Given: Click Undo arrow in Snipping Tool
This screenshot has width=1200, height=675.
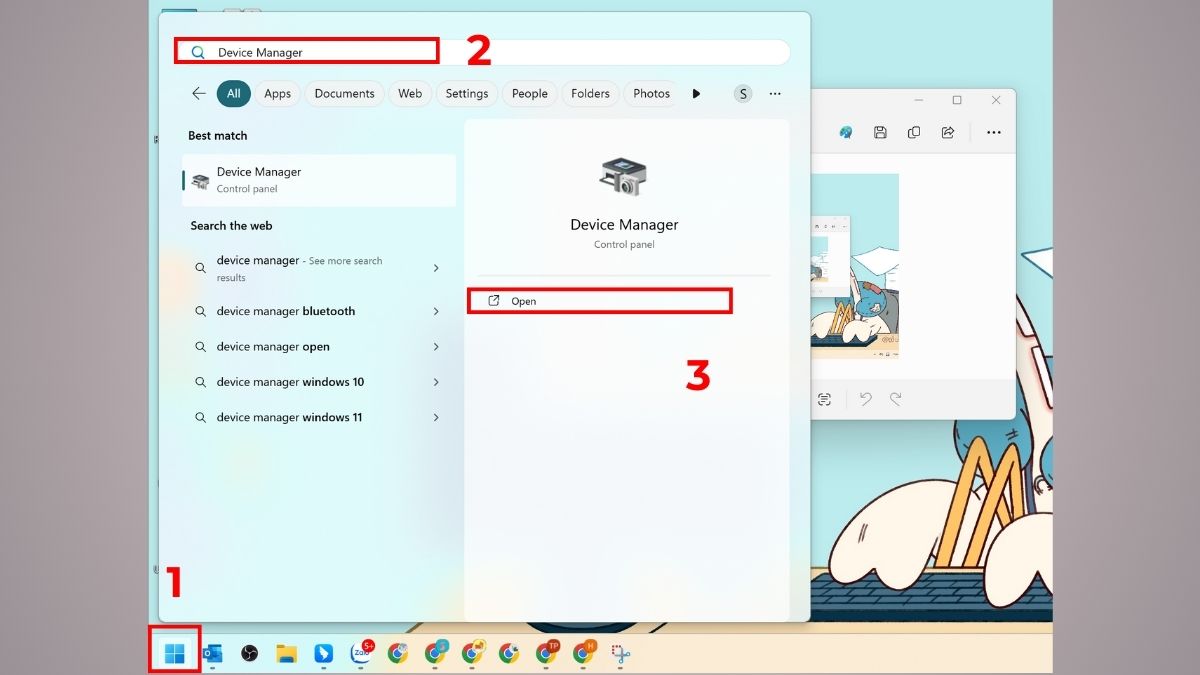Looking at the screenshot, I should (866, 399).
